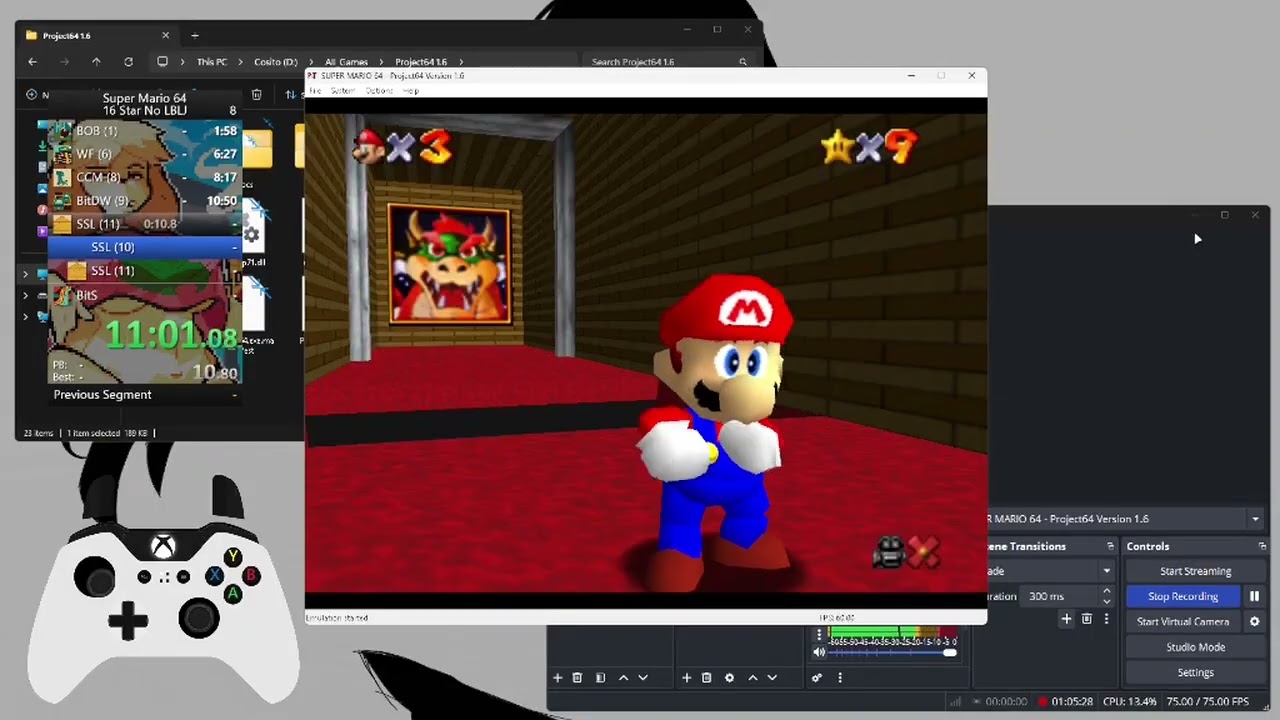The image size is (1280, 720).
Task: Click the Explorer search magnifier icon
Action: 743,62
